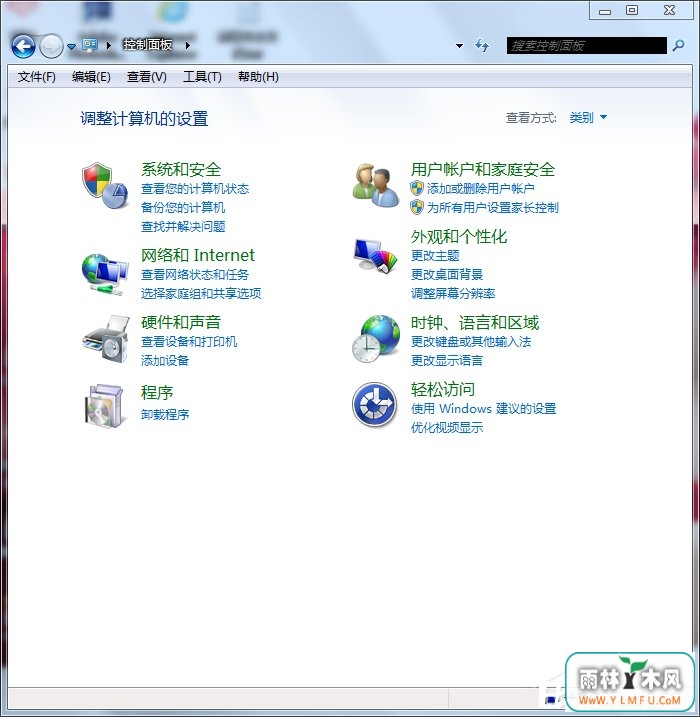Minimize the Control Panel window

pyautogui.click(x=605, y=11)
